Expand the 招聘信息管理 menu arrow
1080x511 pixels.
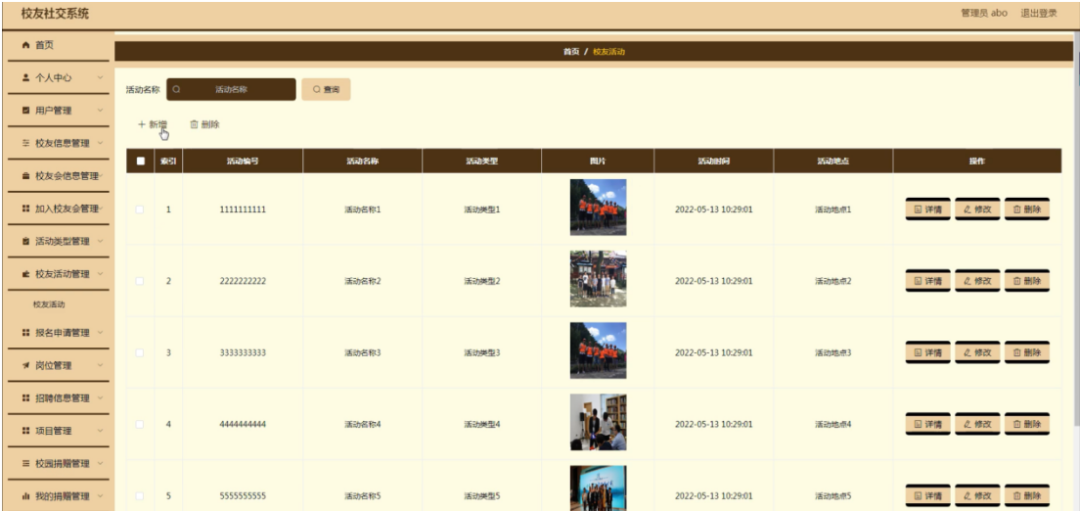pyautogui.click(x=101, y=398)
